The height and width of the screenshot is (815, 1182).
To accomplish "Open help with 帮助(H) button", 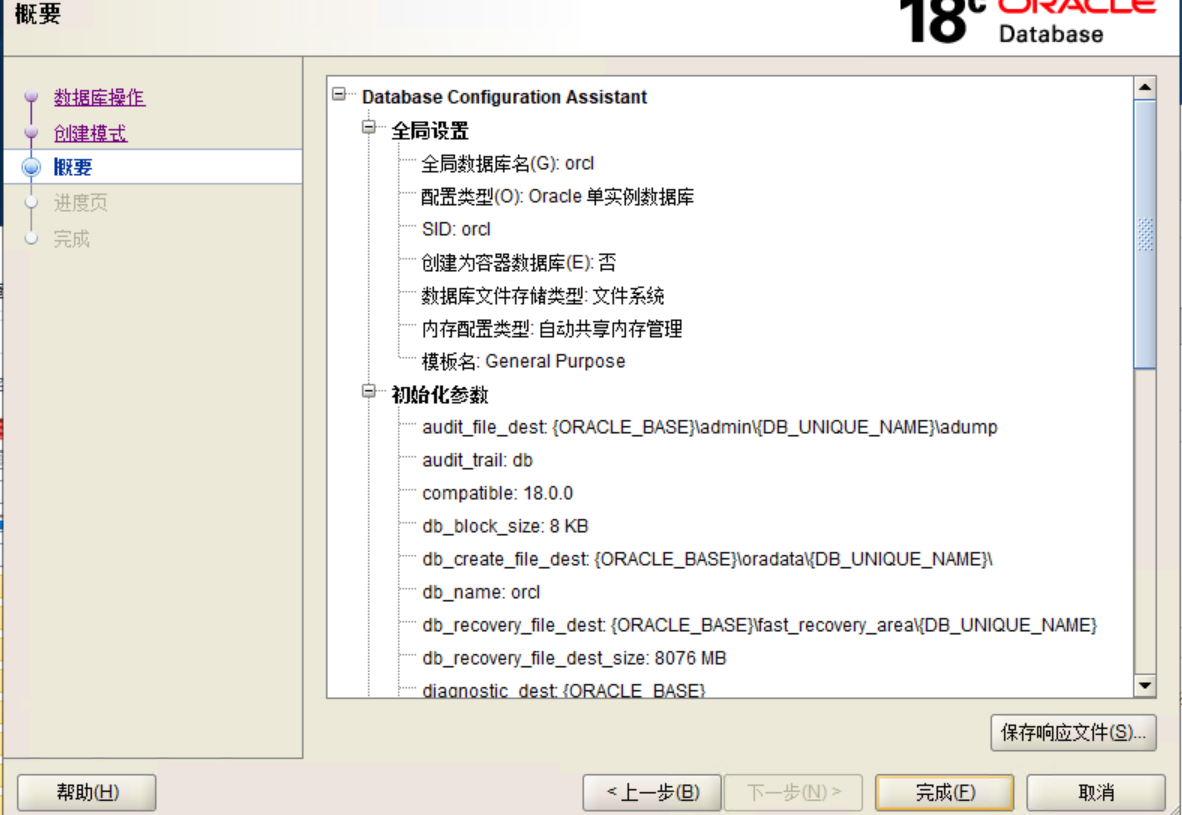I will [87, 792].
